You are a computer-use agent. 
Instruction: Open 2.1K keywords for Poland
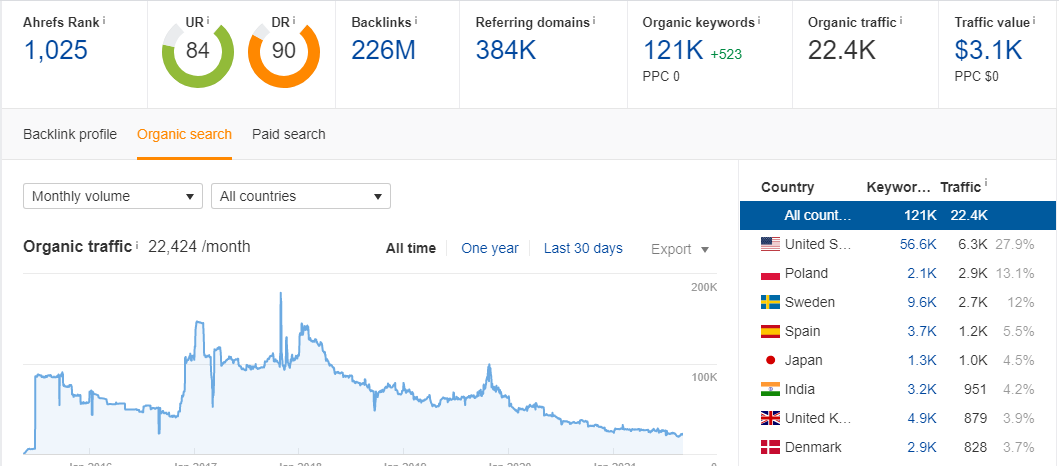[922, 274]
